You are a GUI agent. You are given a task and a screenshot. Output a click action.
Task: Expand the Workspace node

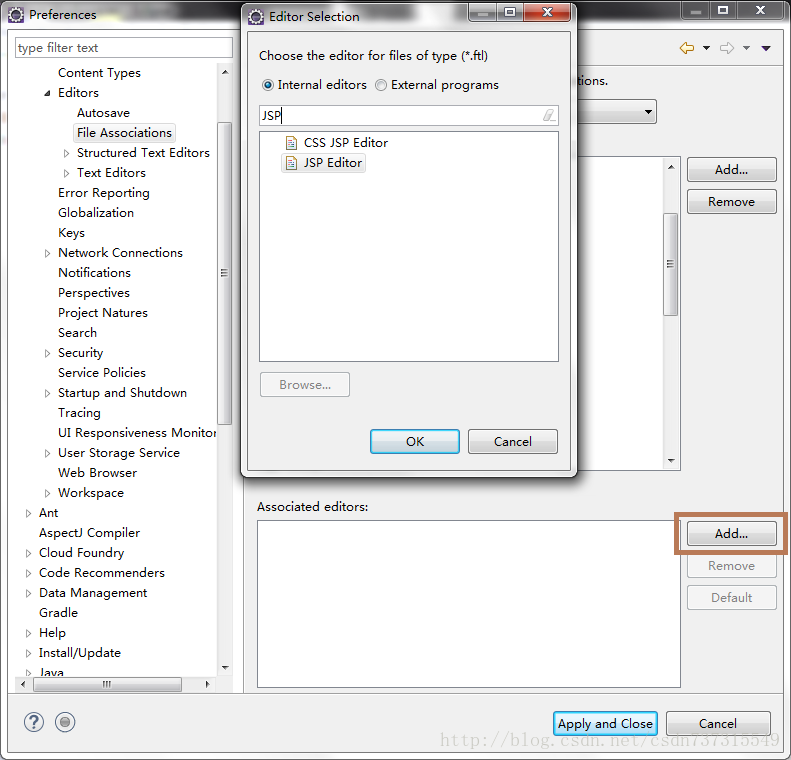coord(47,493)
